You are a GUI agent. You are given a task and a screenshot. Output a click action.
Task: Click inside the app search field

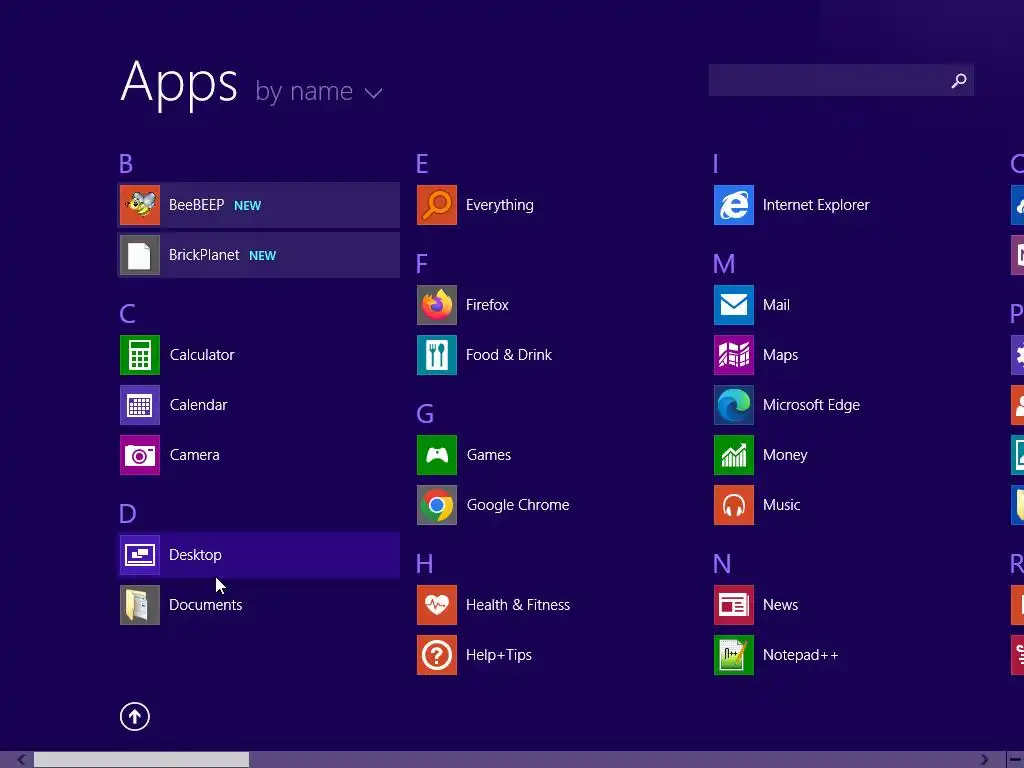click(841, 80)
